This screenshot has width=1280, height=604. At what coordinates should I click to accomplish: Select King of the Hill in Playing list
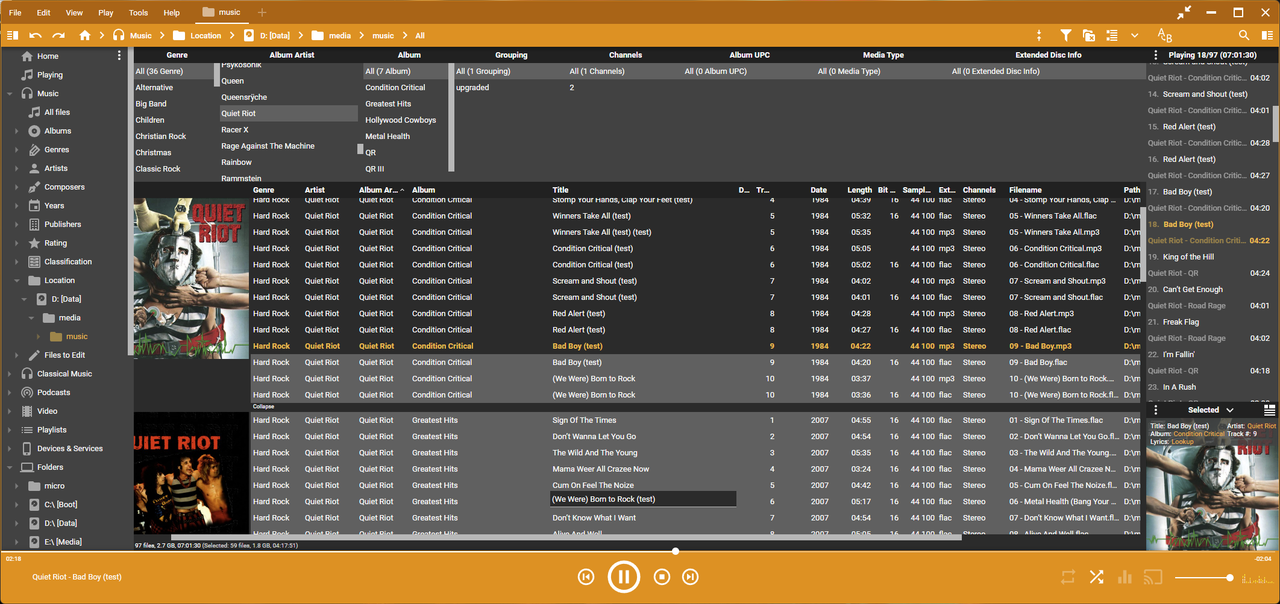[1188, 257]
